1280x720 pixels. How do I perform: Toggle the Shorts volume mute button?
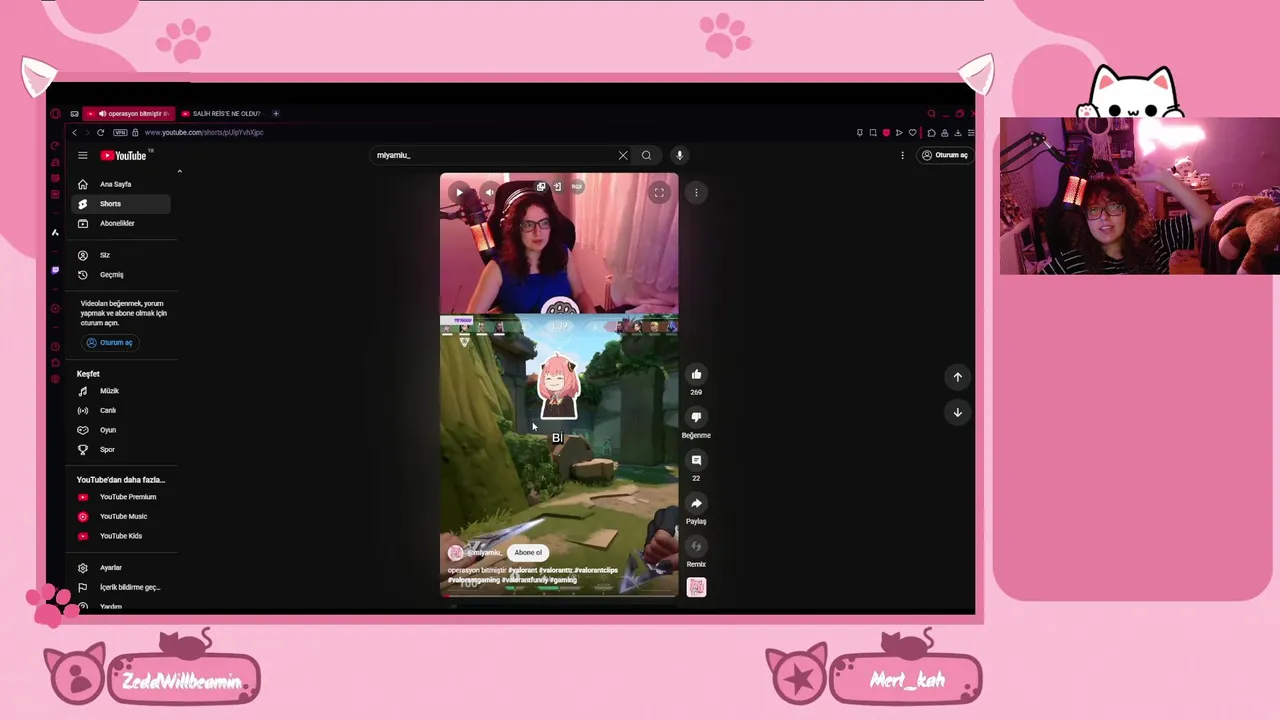(489, 192)
